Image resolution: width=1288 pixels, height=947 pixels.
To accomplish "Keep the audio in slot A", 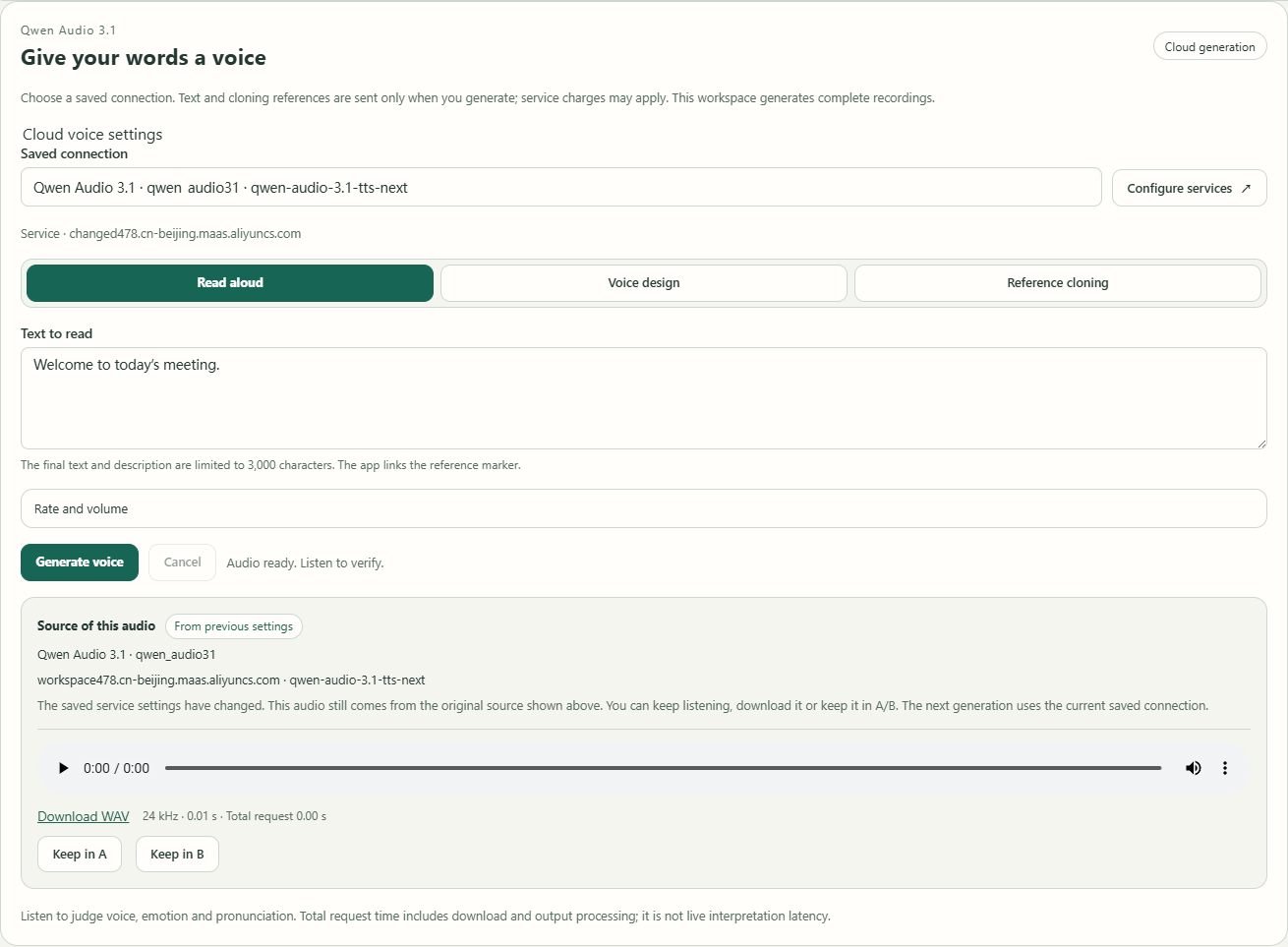I will [x=80, y=854].
